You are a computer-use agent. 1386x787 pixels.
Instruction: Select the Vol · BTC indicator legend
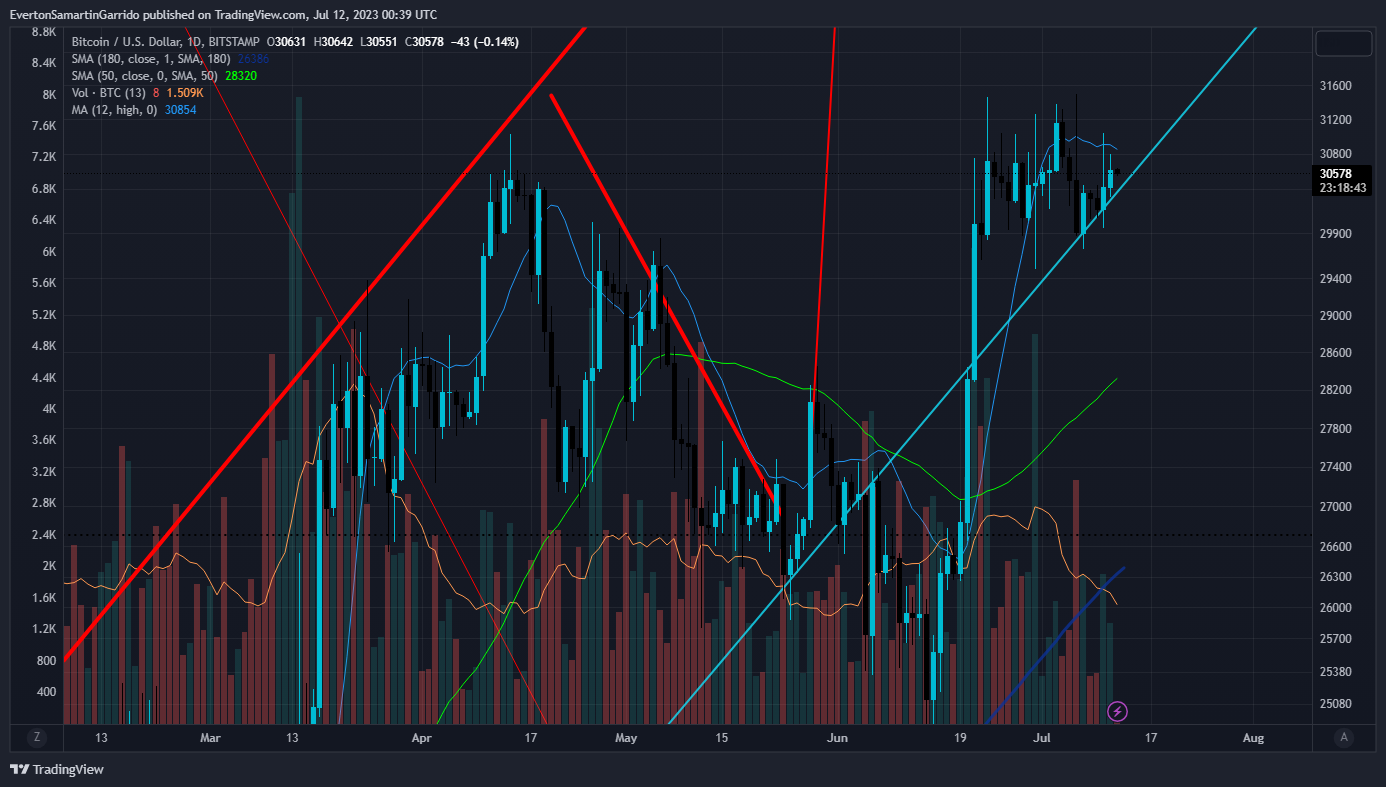(109, 93)
